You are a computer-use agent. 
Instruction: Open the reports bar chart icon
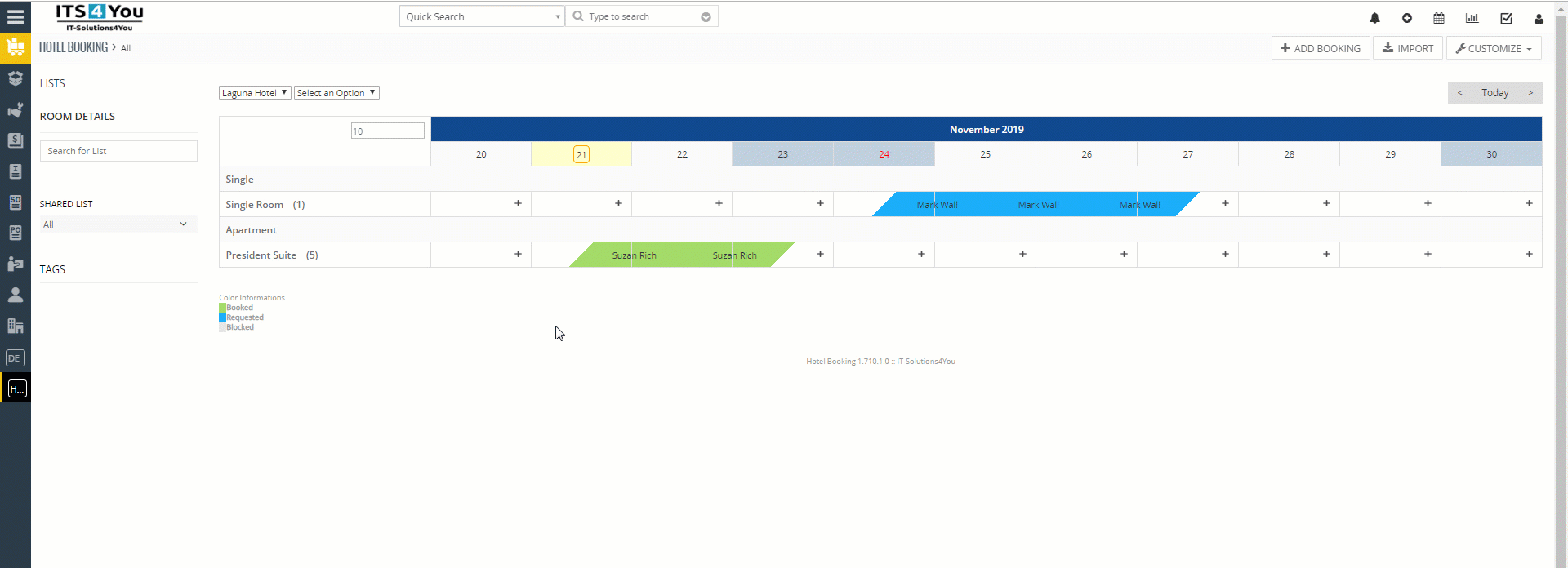[1472, 18]
